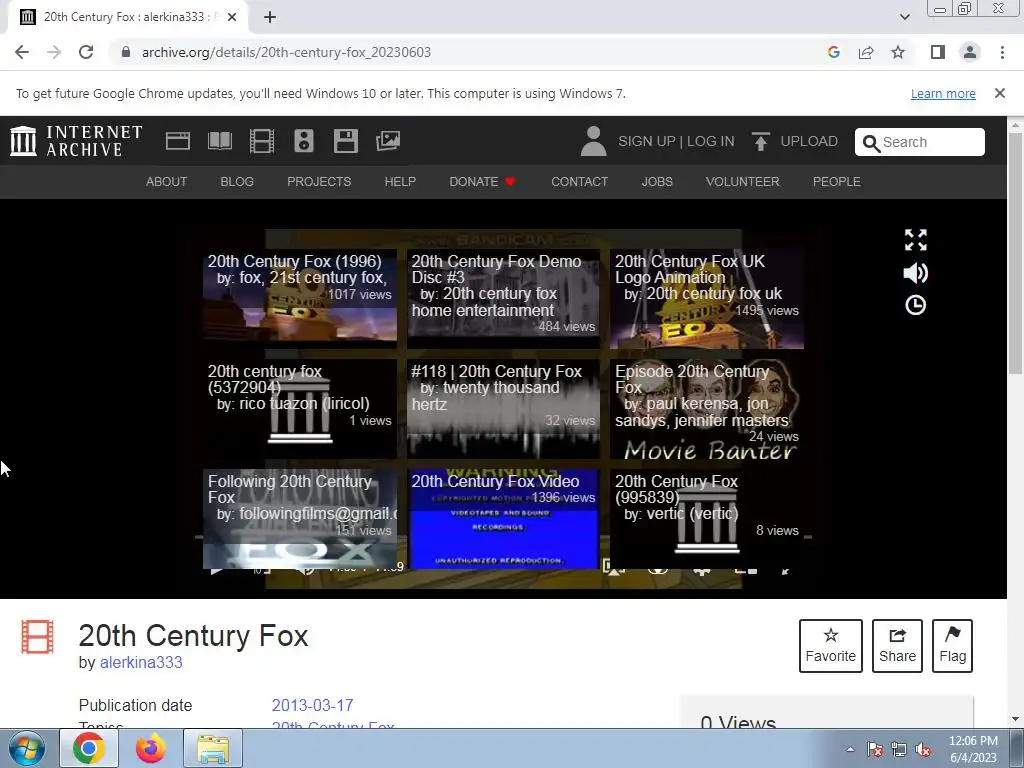Viewport: 1024px width, 768px height.
Task: Open the Chrome three-dot menu
Action: (x=1002, y=52)
